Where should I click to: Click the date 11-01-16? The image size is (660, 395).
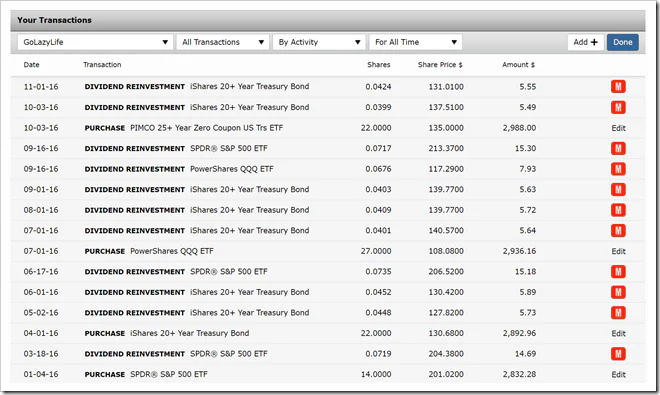pos(41,87)
